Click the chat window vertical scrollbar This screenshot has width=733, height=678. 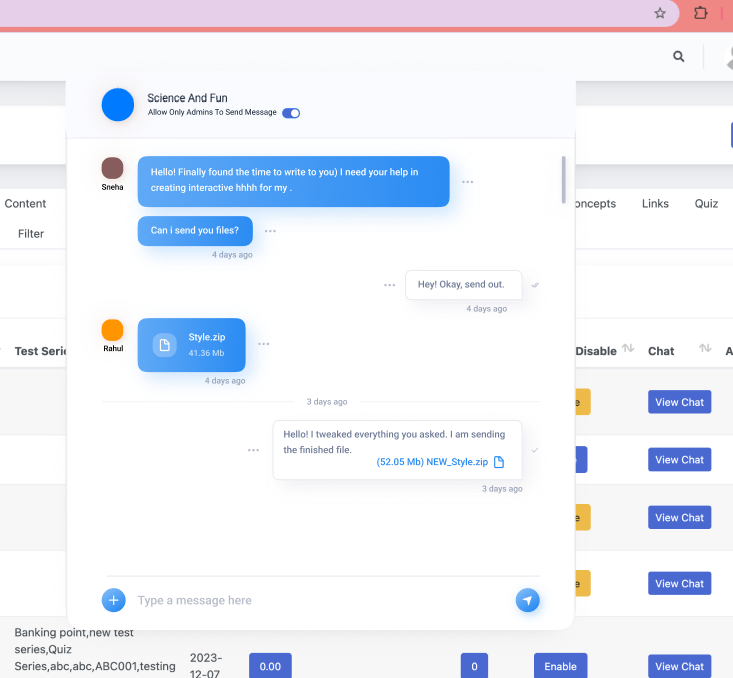coord(564,180)
